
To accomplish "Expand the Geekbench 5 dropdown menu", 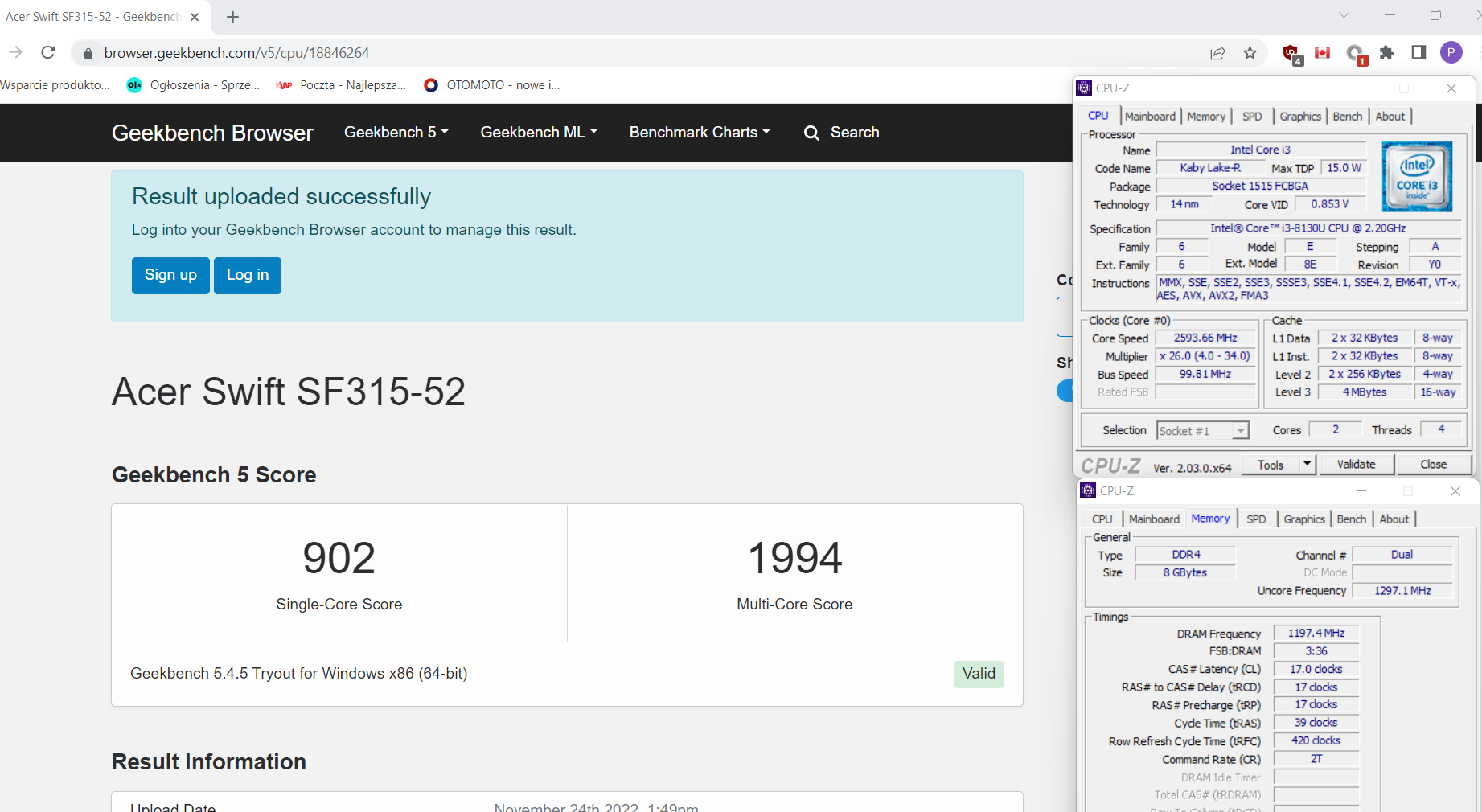I will tap(396, 133).
